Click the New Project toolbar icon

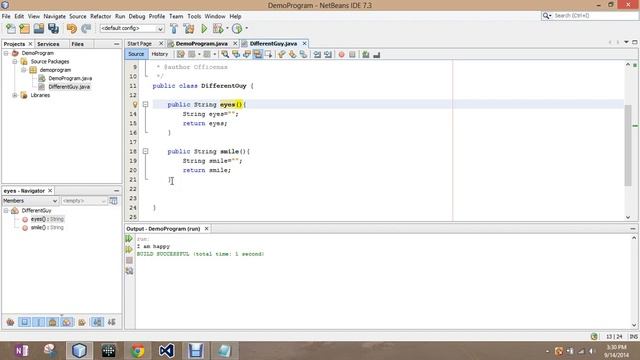point(24,29)
